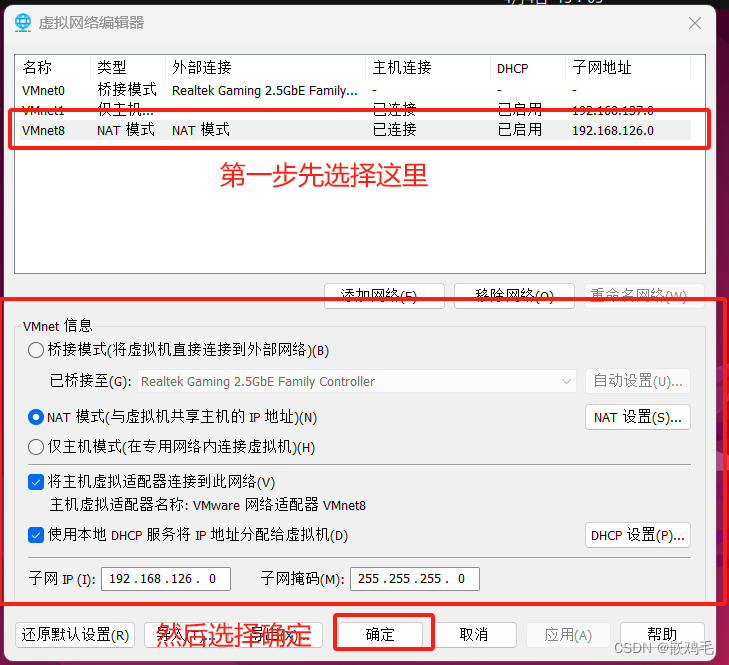
Task: Close the 虚拟网络编辑器 dialog
Action: click(695, 23)
